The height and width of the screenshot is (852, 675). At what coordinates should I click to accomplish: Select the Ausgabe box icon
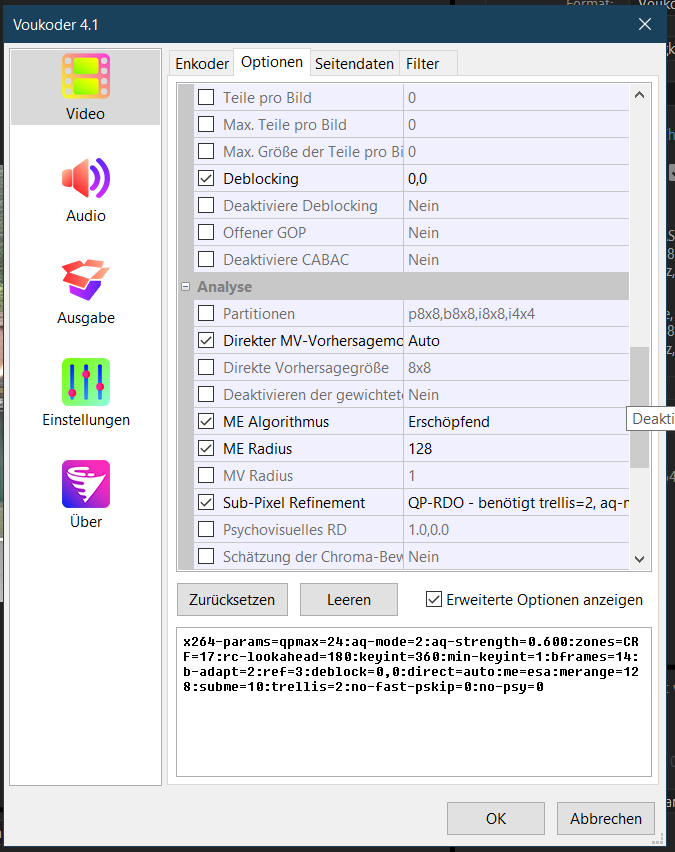point(85,282)
